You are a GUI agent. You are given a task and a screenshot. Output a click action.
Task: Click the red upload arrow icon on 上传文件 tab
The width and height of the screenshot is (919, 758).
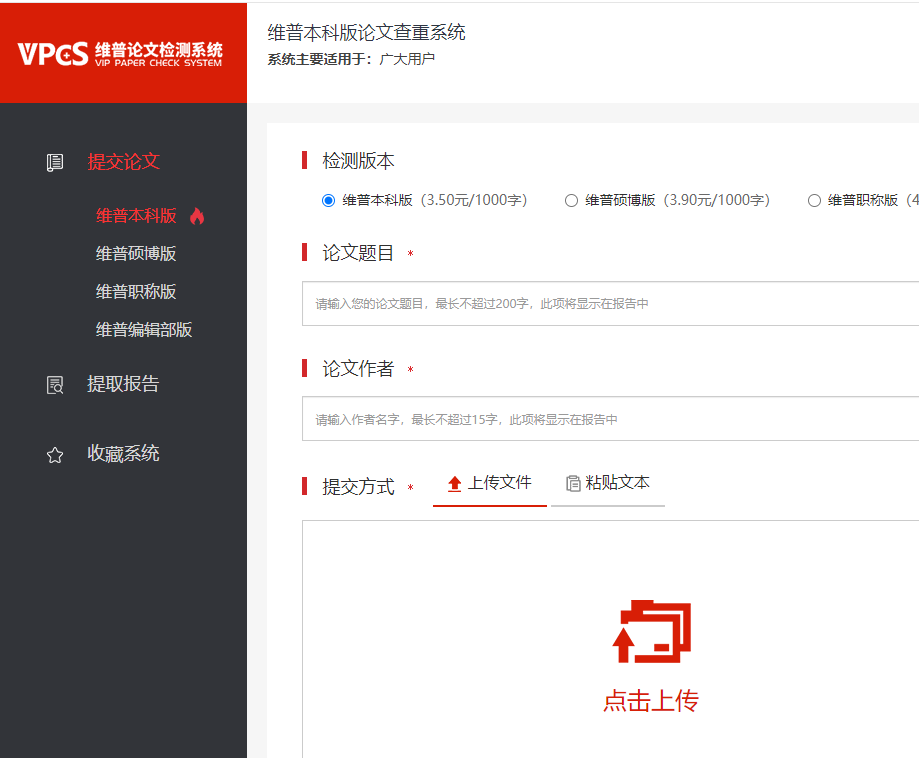(x=455, y=484)
